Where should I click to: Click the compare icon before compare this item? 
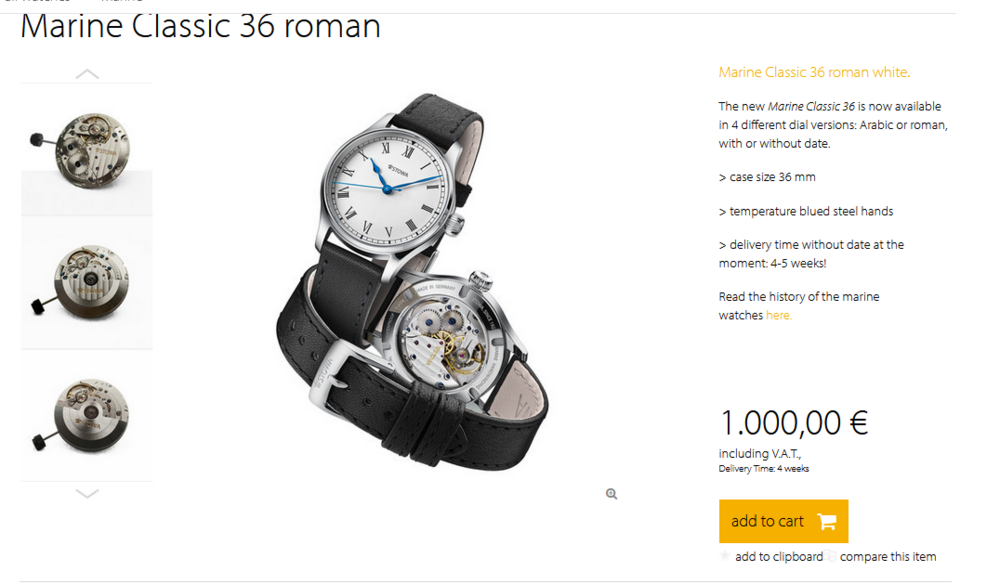(832, 556)
